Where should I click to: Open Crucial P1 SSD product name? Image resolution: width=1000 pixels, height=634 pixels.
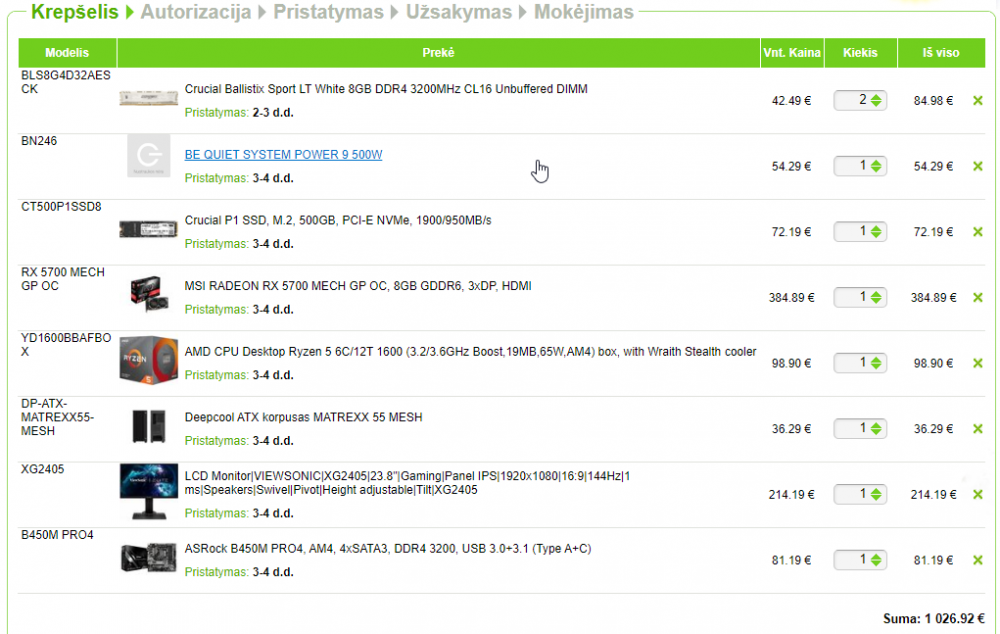[338, 221]
